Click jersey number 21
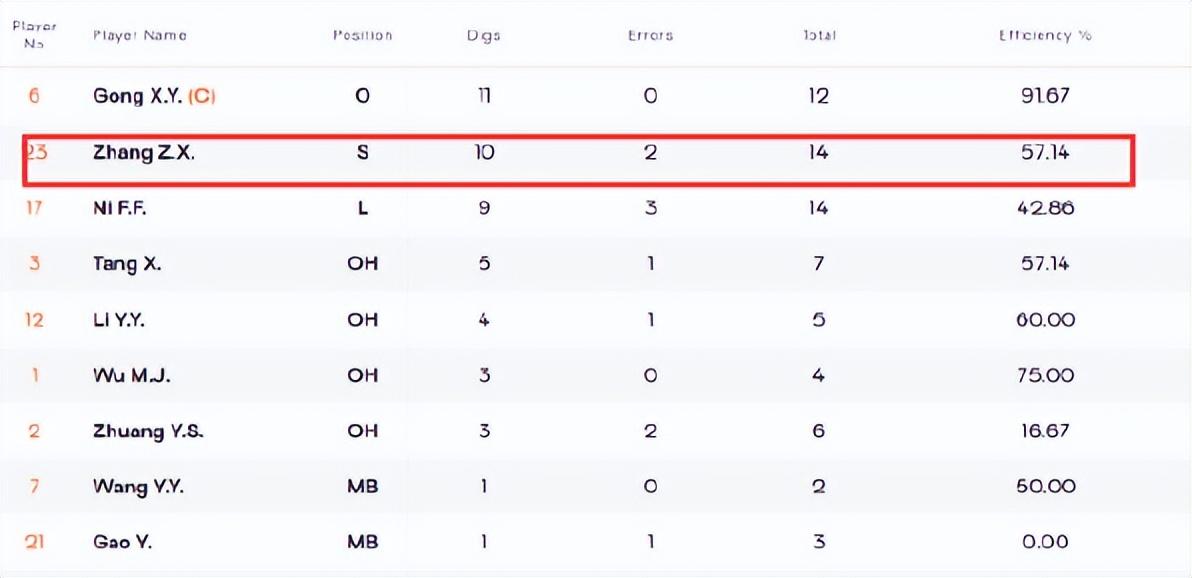 pyautogui.click(x=34, y=542)
